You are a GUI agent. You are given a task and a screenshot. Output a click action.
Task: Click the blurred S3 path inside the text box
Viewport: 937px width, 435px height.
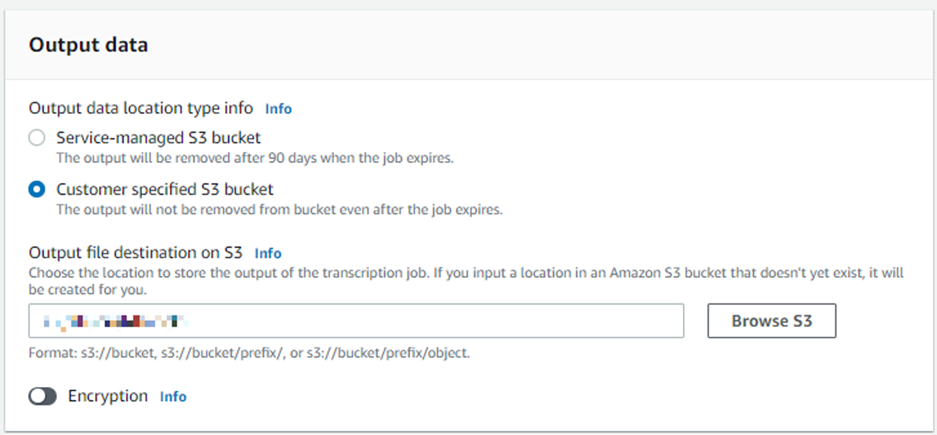(116, 322)
